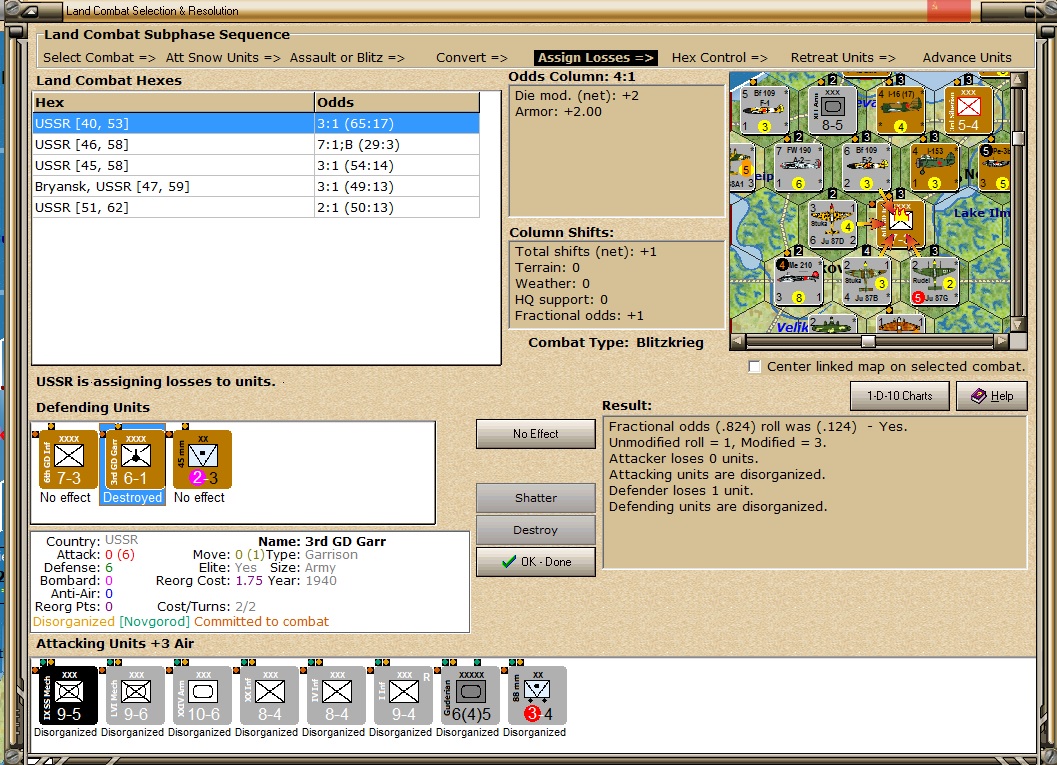Click Att Snow Units subphase step
Image resolution: width=1057 pixels, height=765 pixels.
[x=223, y=58]
